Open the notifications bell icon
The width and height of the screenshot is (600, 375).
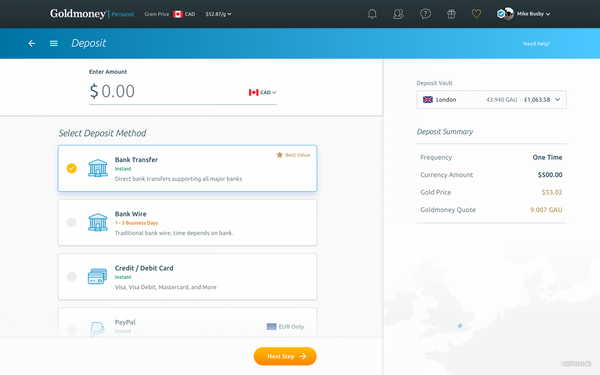point(372,14)
